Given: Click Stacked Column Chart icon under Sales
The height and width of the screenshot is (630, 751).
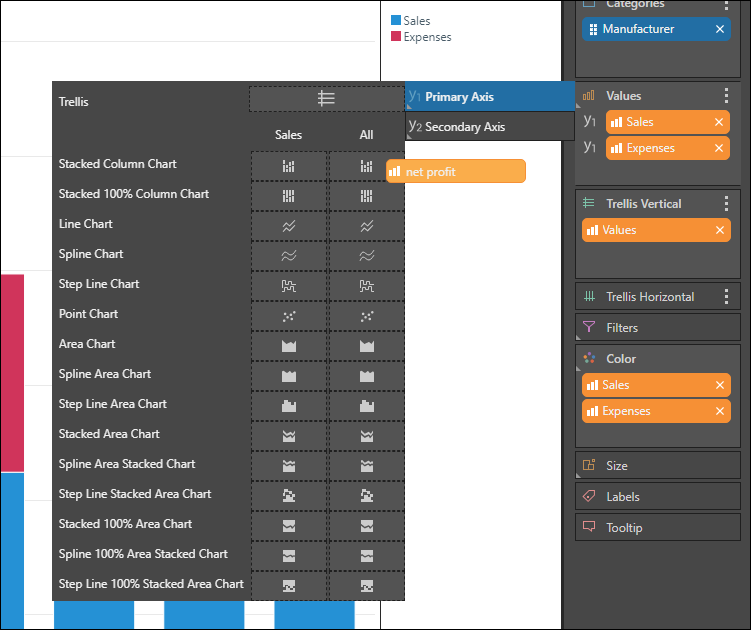Looking at the screenshot, I should pos(288,166).
